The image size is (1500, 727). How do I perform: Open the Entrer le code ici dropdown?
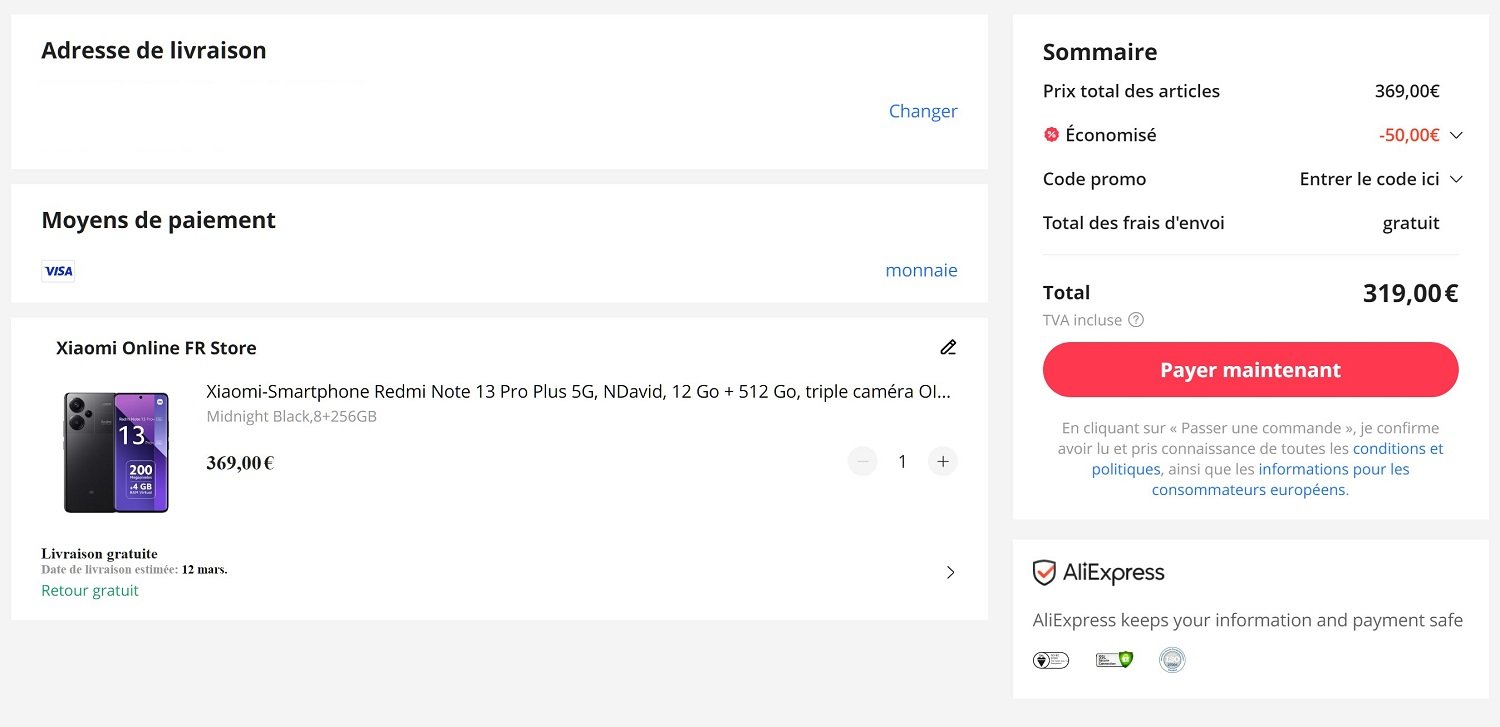[1381, 179]
